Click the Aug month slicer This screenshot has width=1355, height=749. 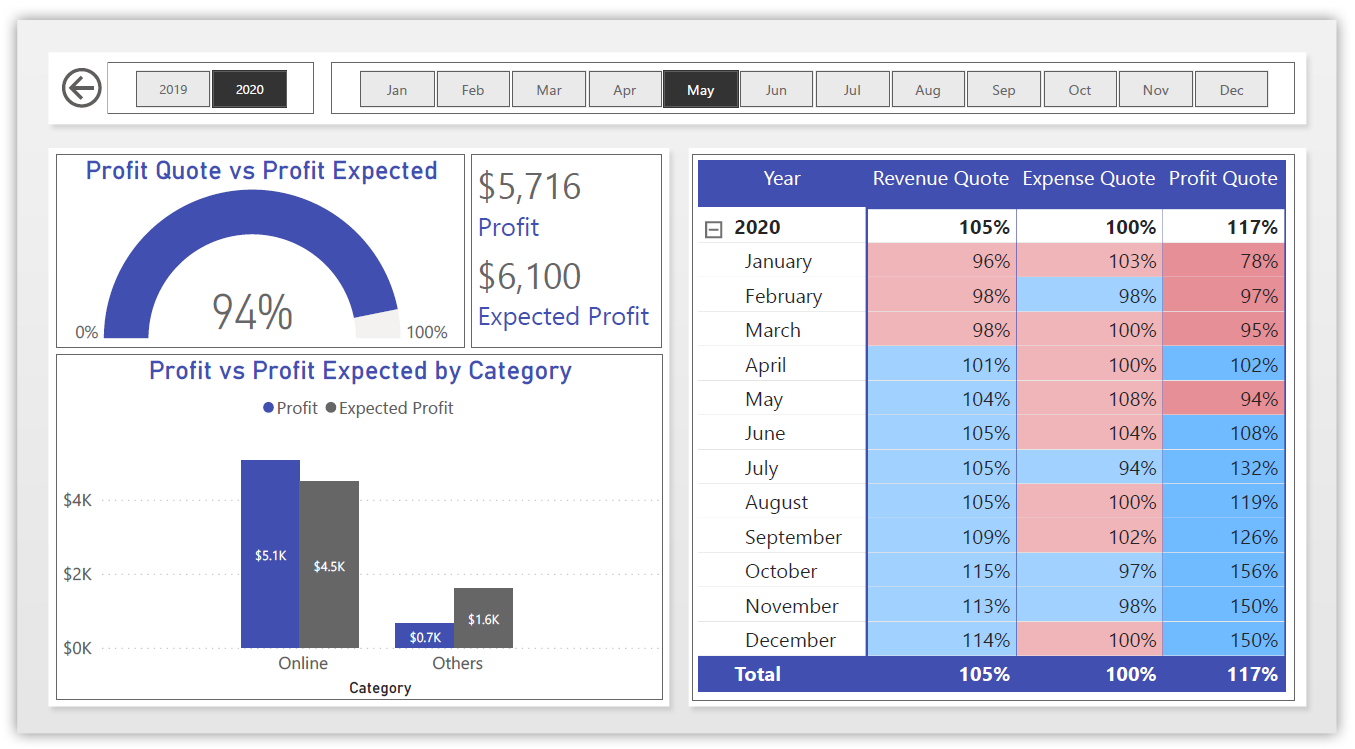928,88
